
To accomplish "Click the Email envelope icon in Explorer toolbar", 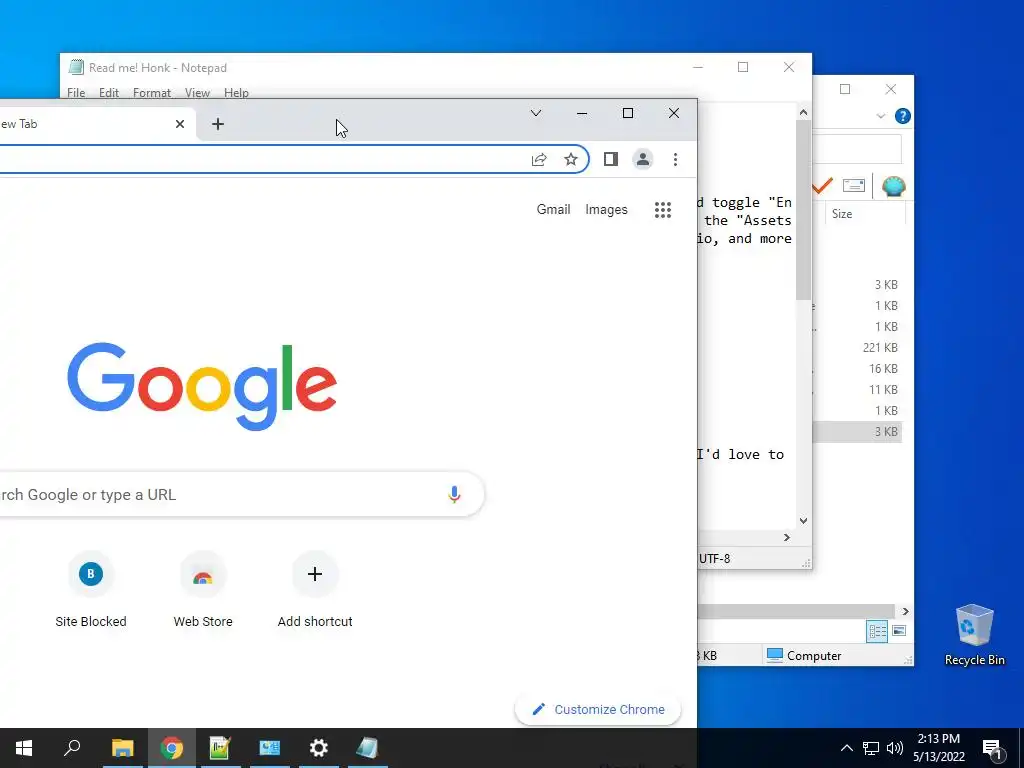I will [854, 186].
